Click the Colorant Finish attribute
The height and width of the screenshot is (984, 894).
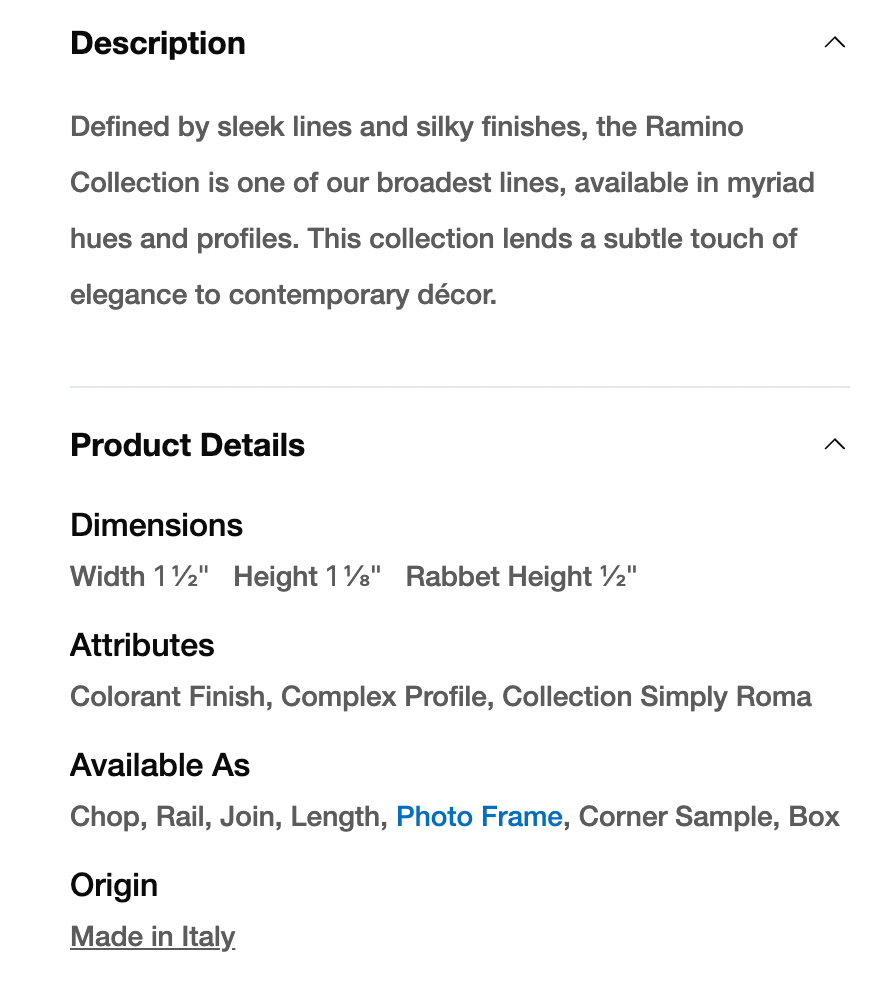[170, 697]
